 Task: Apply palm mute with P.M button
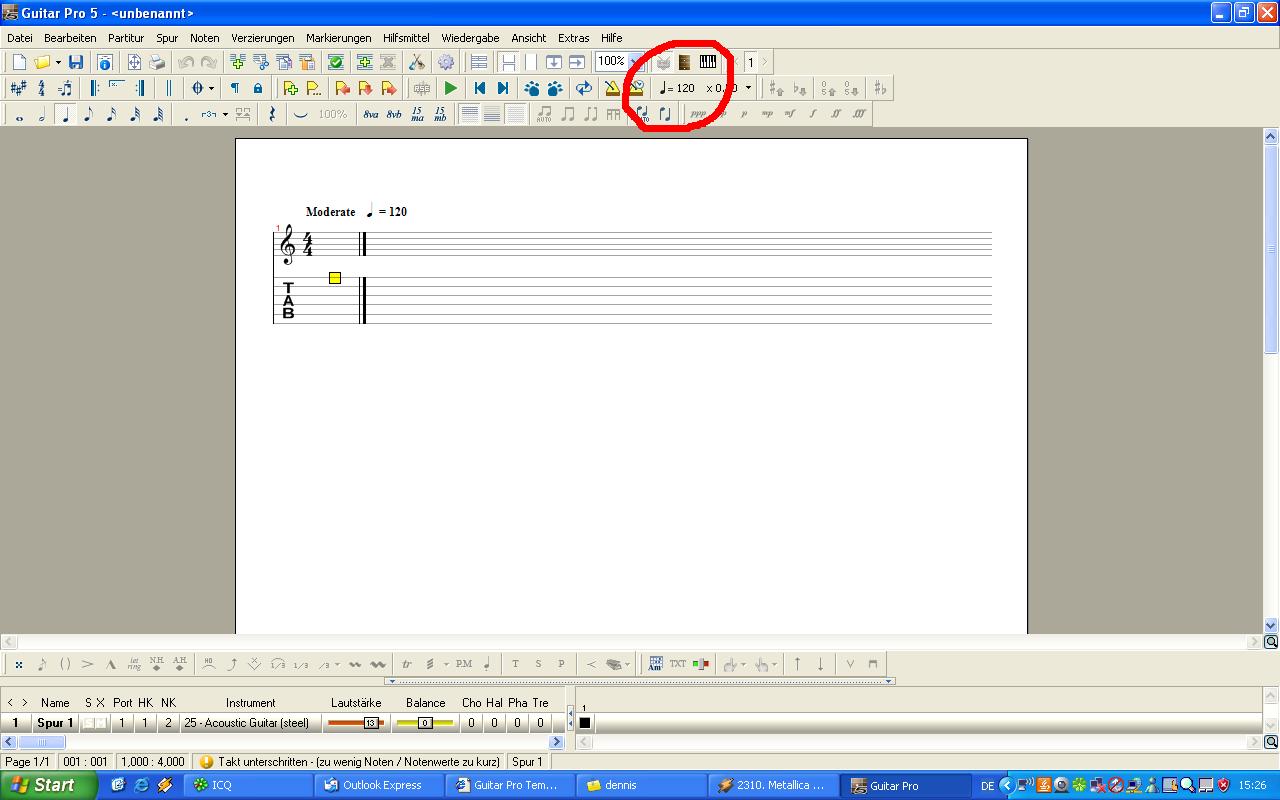point(464,664)
